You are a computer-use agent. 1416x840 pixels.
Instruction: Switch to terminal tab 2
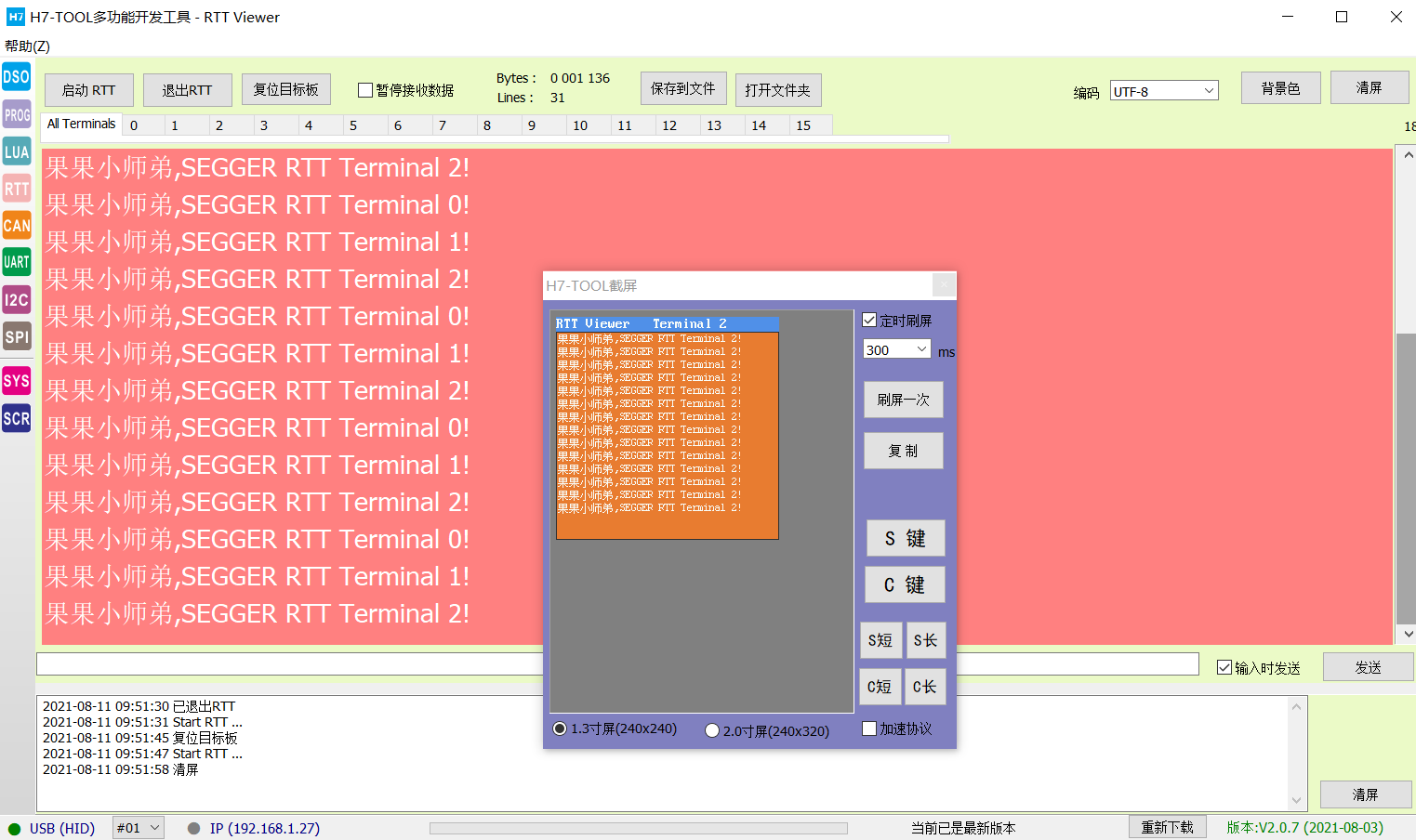tap(232, 125)
